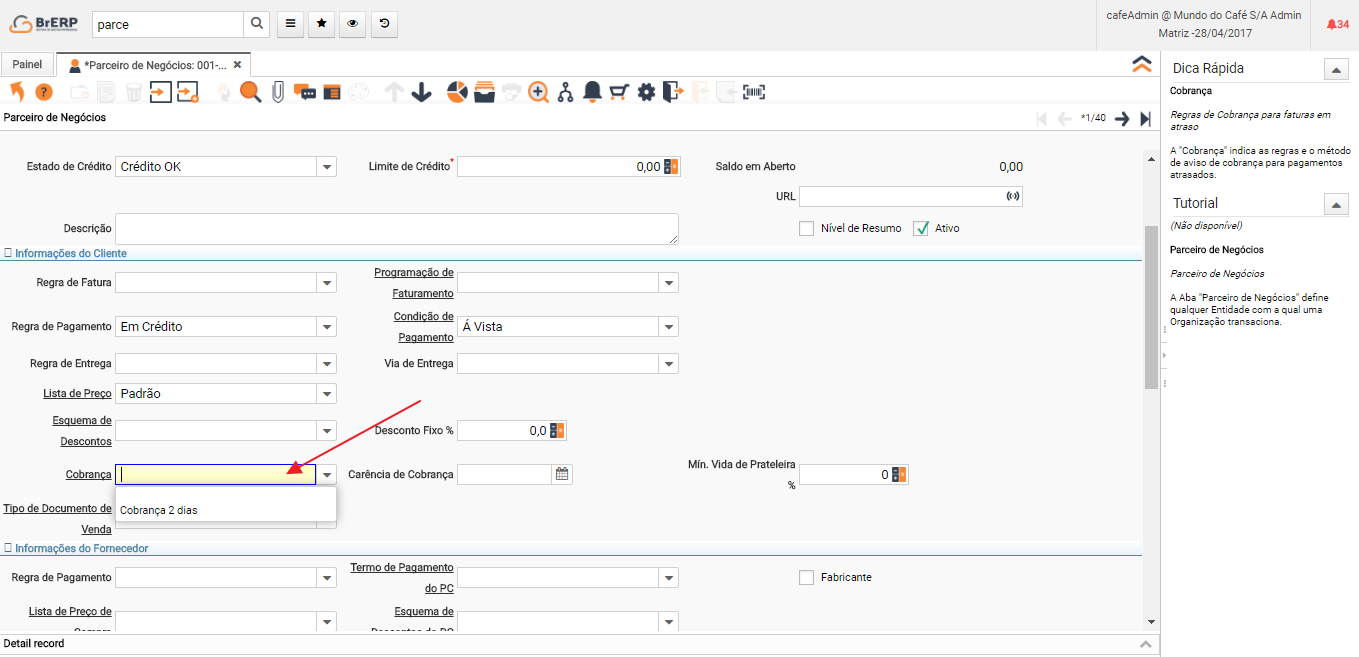Collapse the Dica Rápida panel
This screenshot has width=1359, height=657.
coord(1336,69)
